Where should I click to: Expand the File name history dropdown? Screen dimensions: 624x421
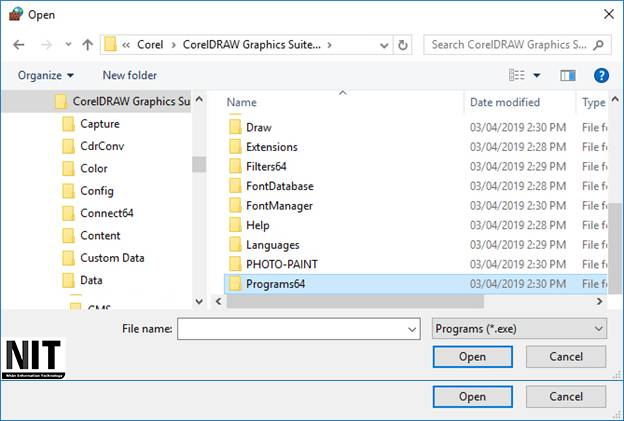tap(412, 329)
